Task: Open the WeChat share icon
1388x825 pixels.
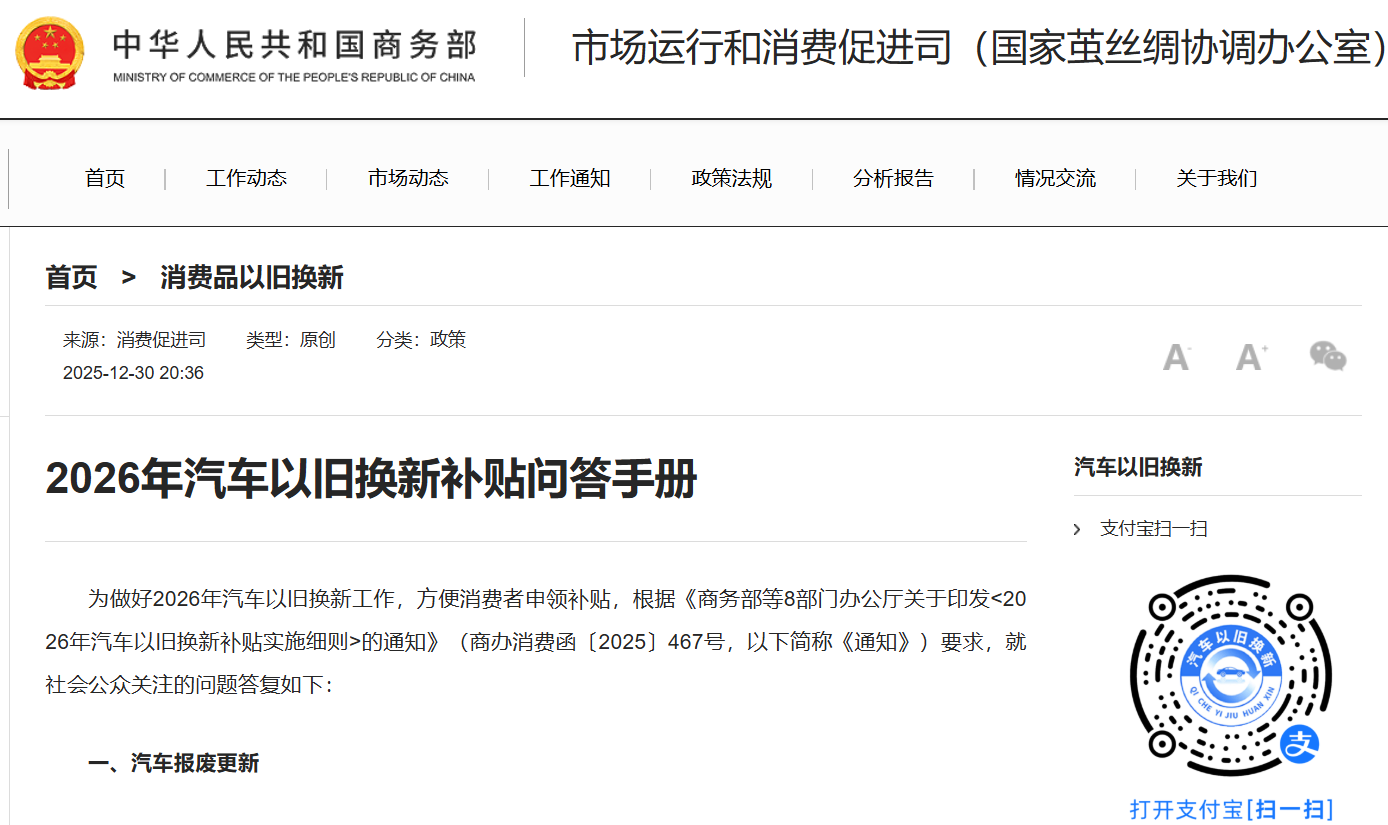Action: tap(1327, 357)
